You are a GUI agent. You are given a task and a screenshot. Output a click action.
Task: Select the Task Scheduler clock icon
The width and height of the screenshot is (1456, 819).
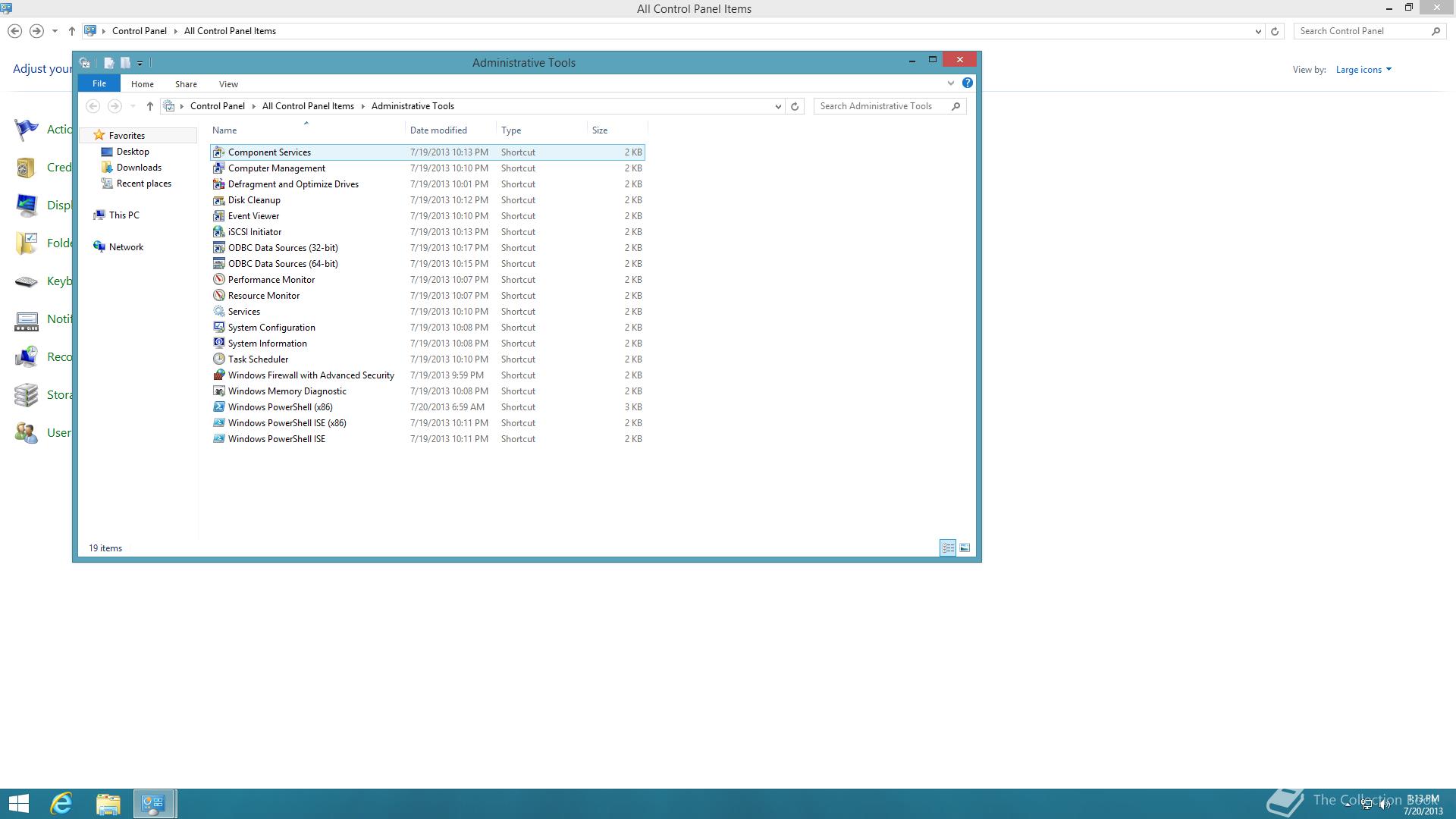[x=219, y=359]
